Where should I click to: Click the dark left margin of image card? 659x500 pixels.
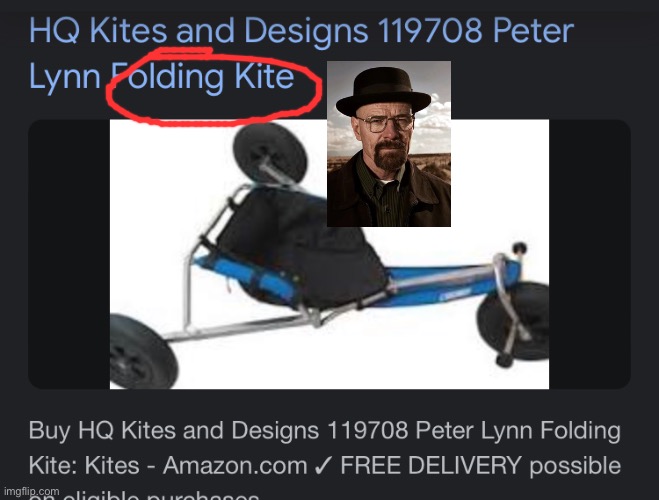tap(69, 254)
